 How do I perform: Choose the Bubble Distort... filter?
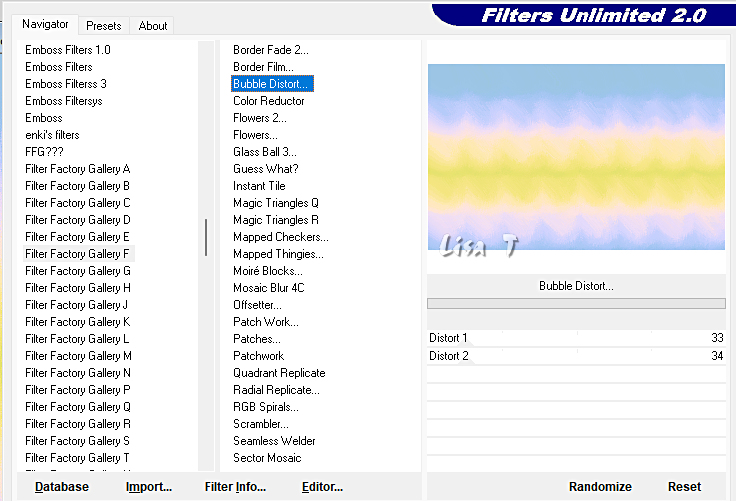coord(272,84)
